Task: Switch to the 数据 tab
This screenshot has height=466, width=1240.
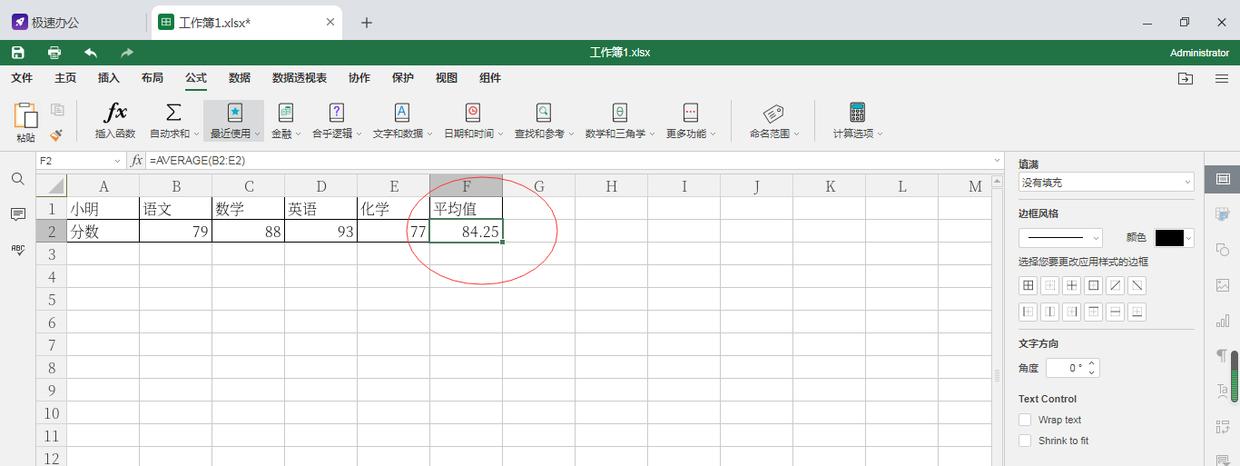Action: [239, 78]
